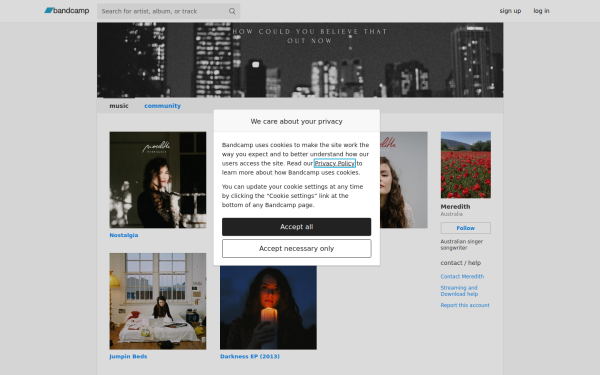Open the partially hidden album cover beside the dialog
Viewport: 600px width, 375px height.
(404, 180)
